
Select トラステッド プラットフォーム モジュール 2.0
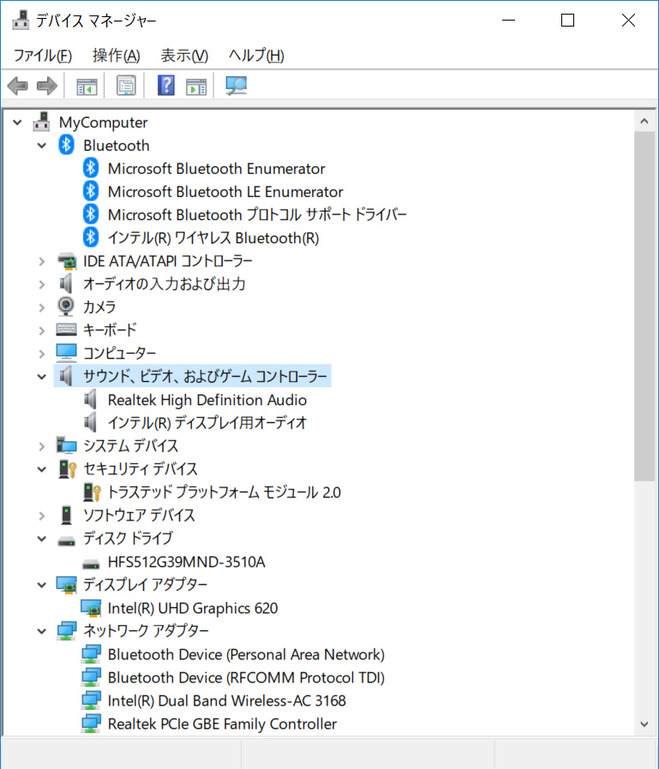[x=224, y=492]
